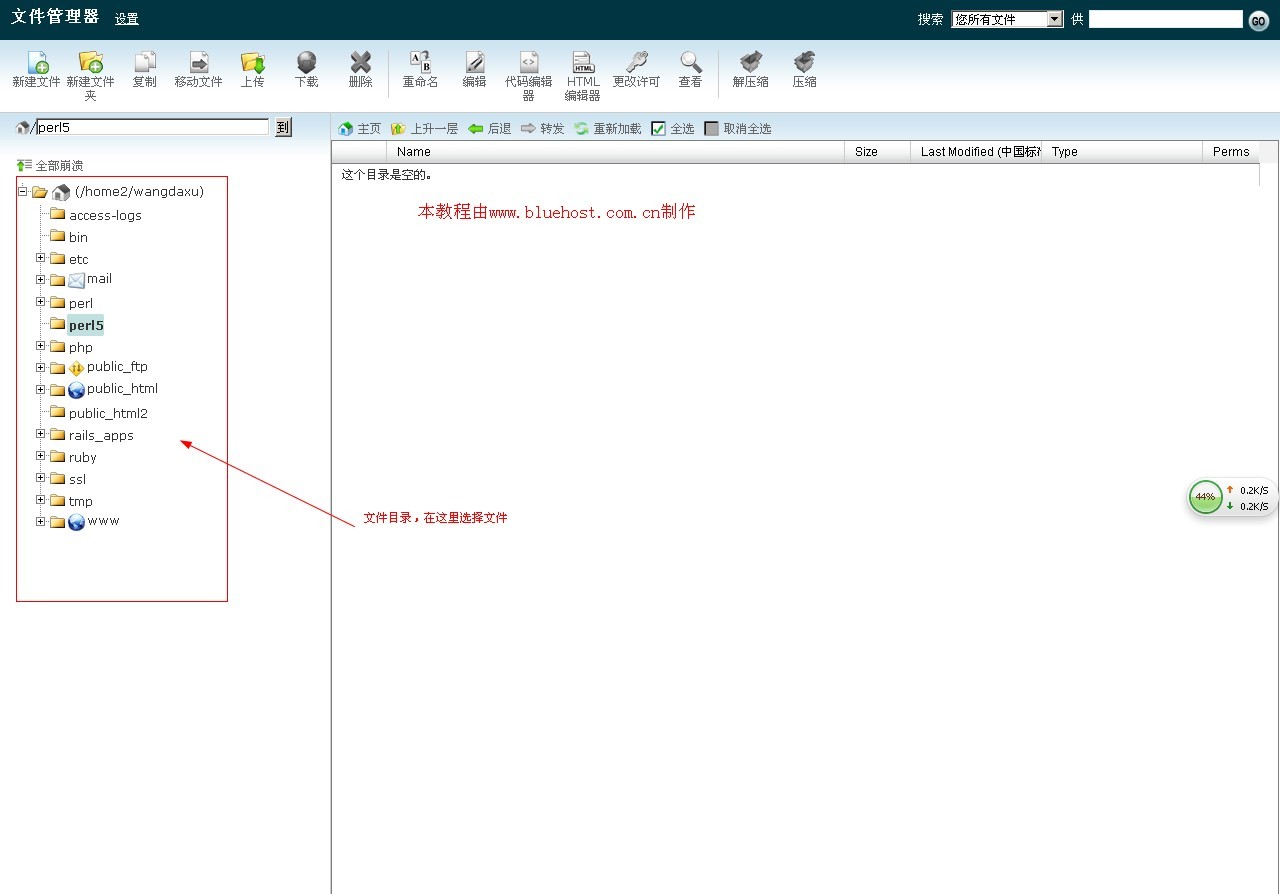
Task: Click the New File (新建文件) icon
Action: (37, 64)
